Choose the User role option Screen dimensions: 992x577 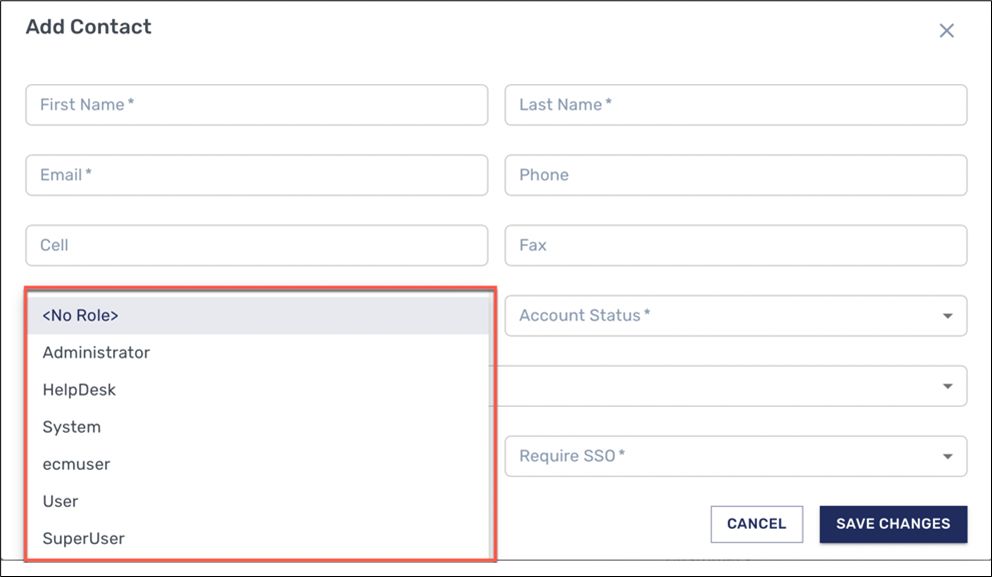(59, 501)
